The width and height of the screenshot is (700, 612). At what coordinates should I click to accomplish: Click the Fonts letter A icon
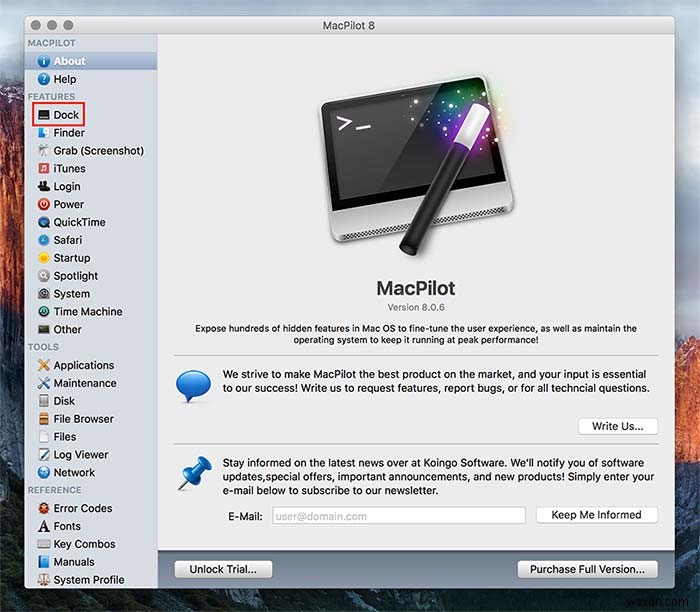(x=44, y=526)
